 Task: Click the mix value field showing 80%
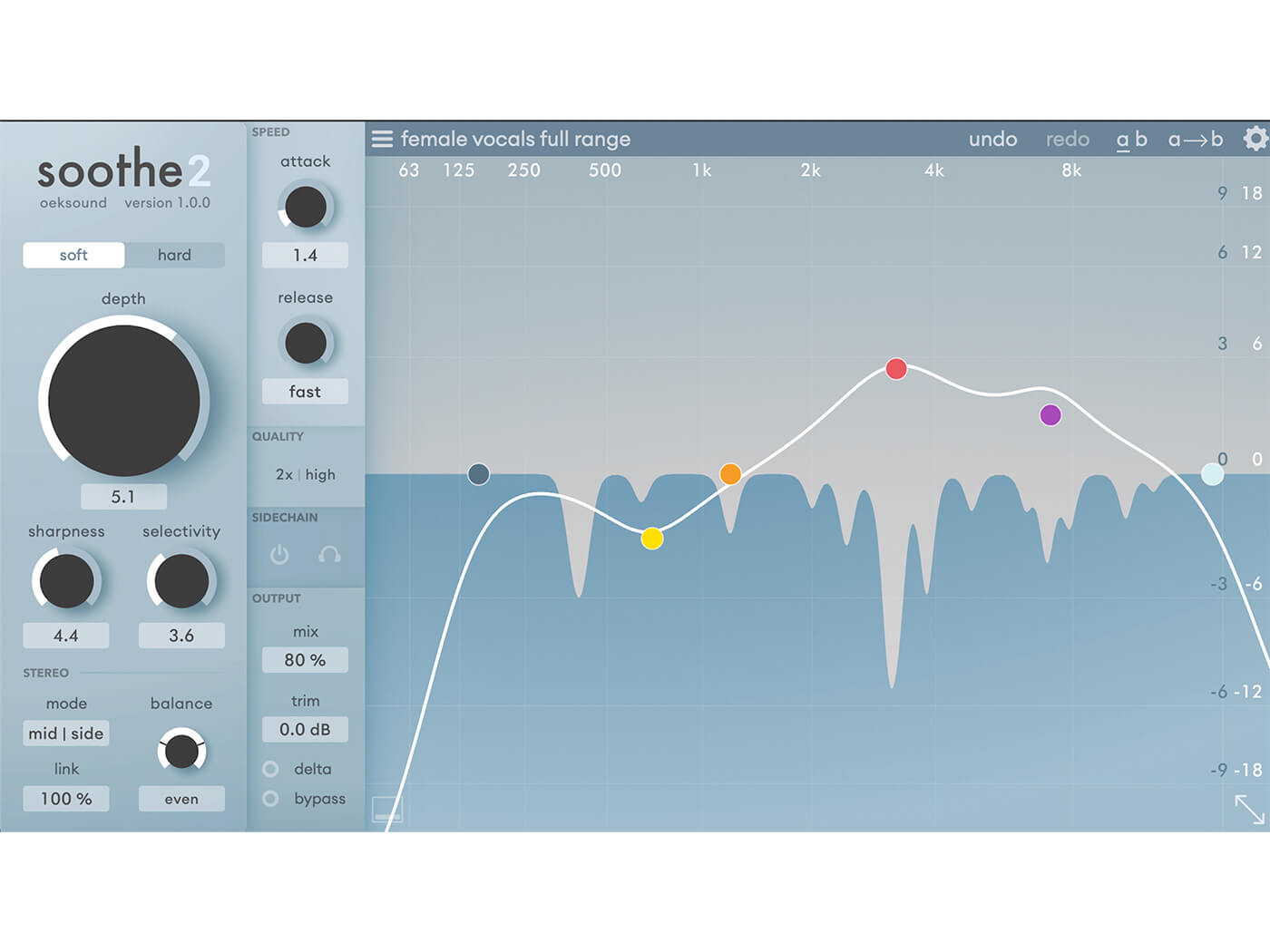tap(305, 660)
